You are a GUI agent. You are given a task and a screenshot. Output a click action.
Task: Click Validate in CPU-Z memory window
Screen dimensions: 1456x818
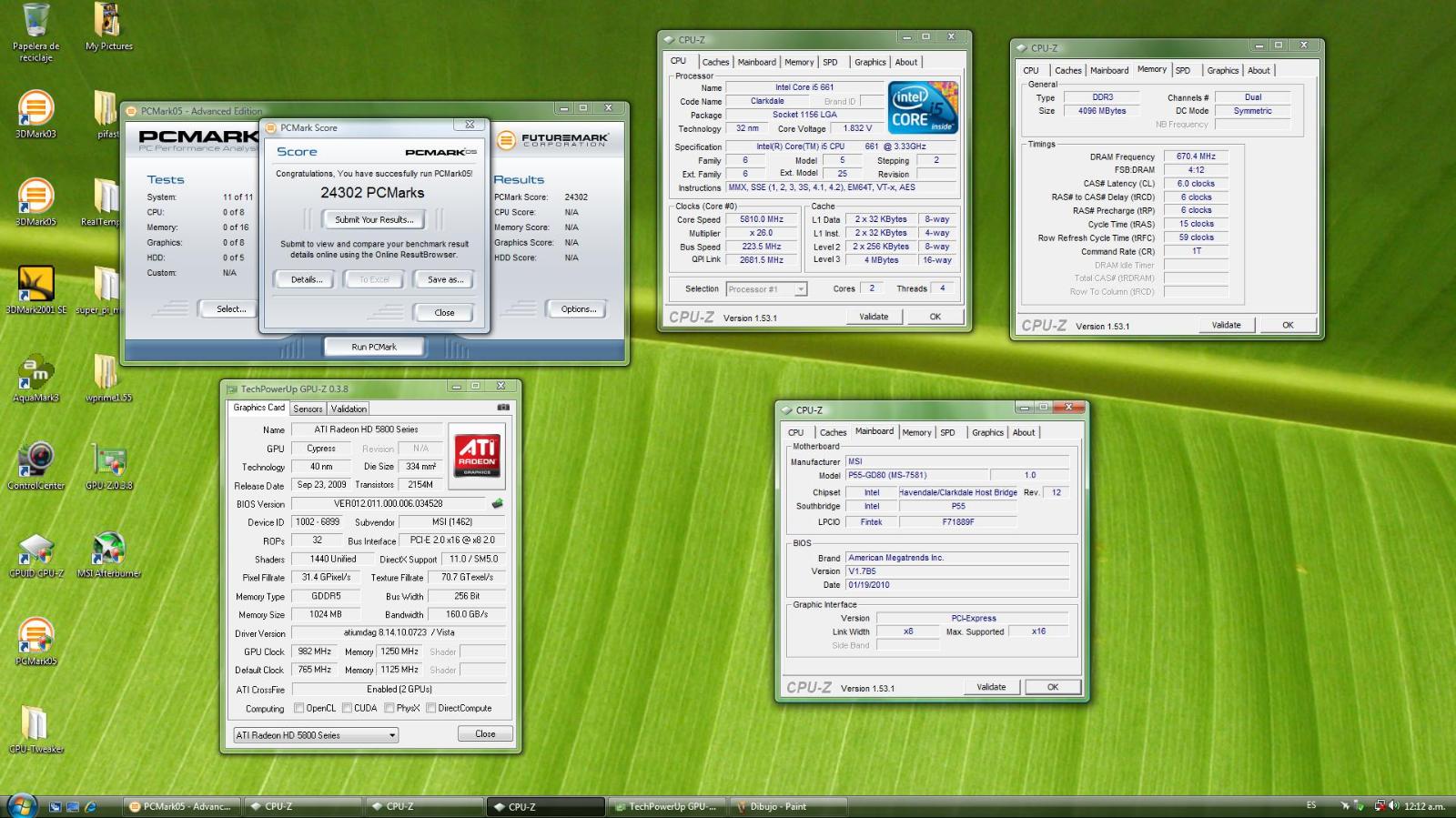[1226, 325]
